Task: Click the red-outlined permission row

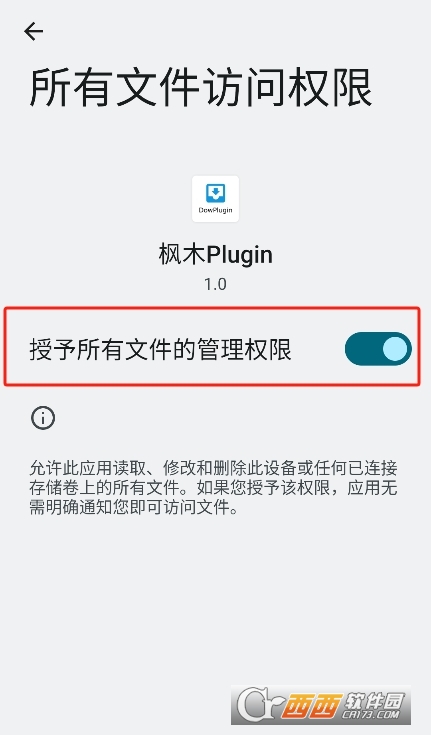Action: (212, 346)
